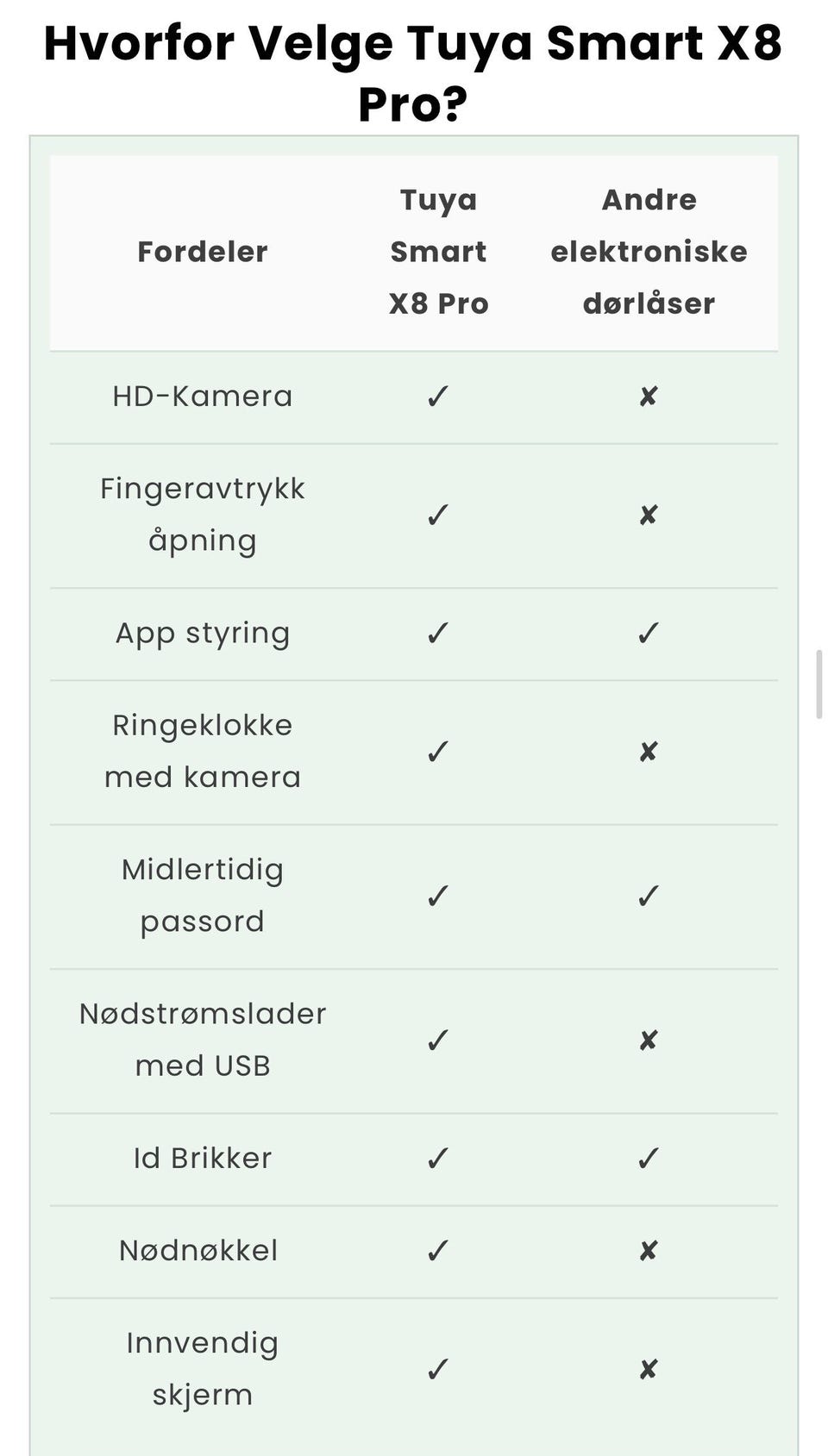Image resolution: width=828 pixels, height=1456 pixels.
Task: Click the Fingeravtrykk åpning cross icon
Action: point(649,516)
